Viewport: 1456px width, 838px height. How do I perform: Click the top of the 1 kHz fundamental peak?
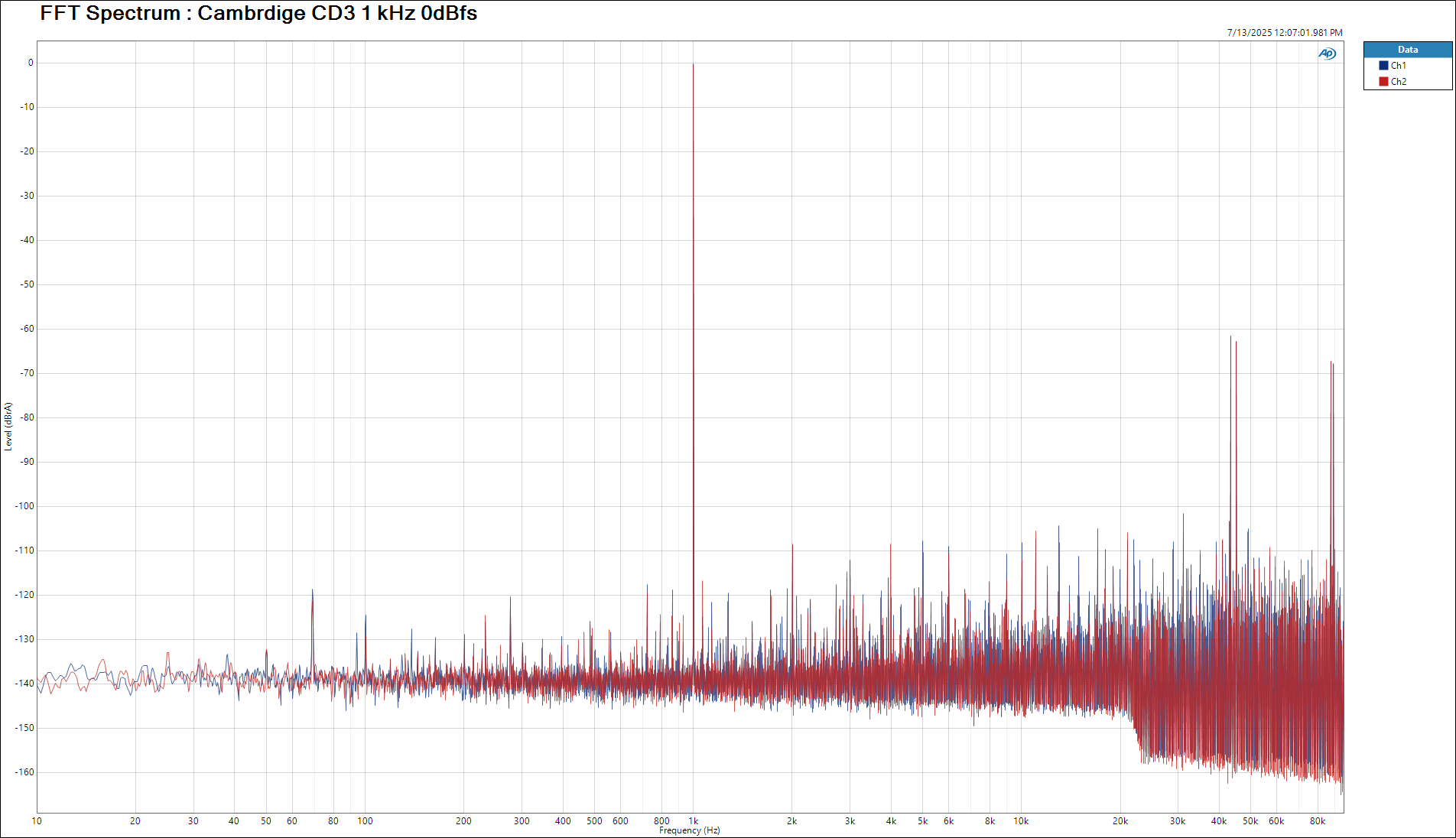693,65
